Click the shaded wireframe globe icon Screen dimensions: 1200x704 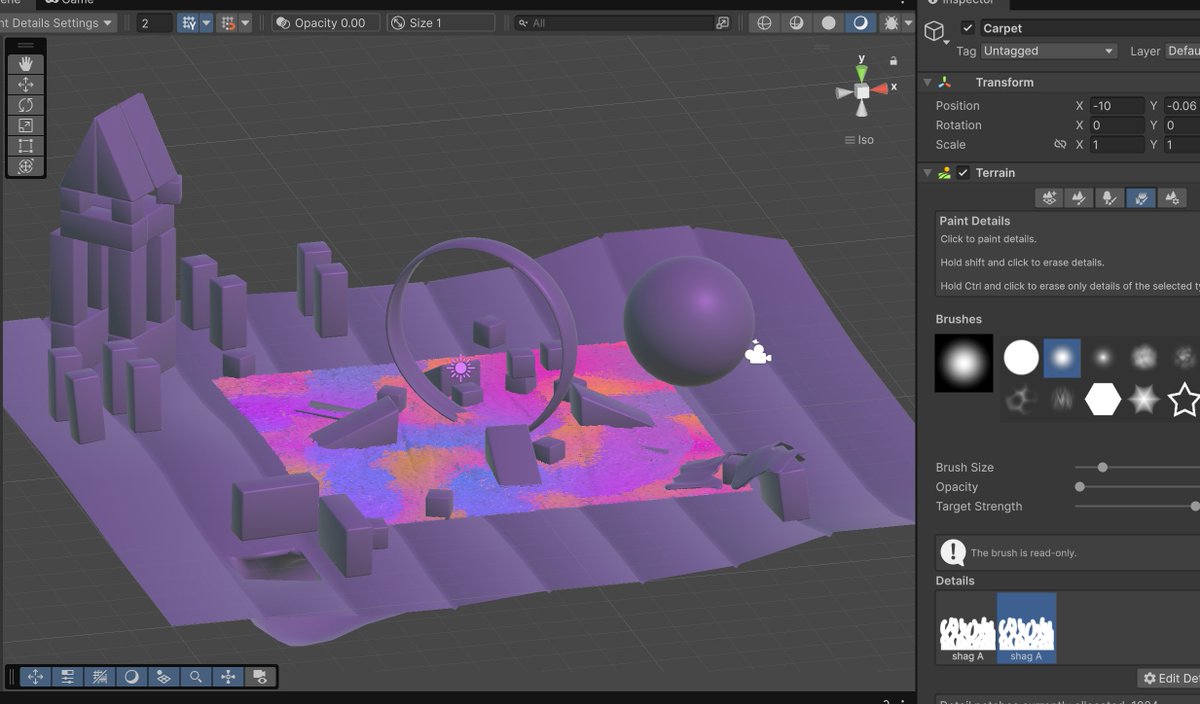(x=797, y=22)
